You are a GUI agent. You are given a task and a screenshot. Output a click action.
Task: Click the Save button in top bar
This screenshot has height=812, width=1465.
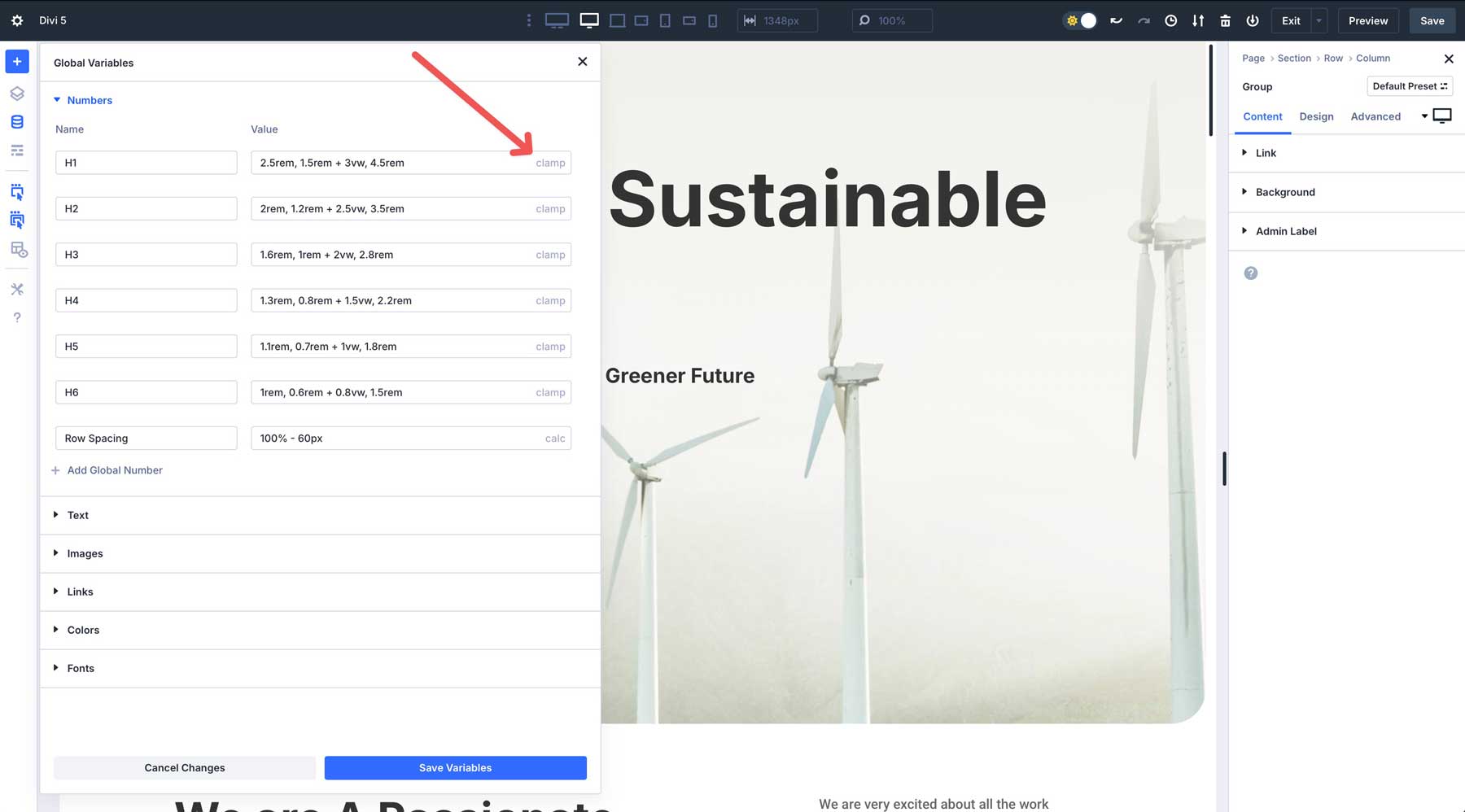tap(1432, 20)
